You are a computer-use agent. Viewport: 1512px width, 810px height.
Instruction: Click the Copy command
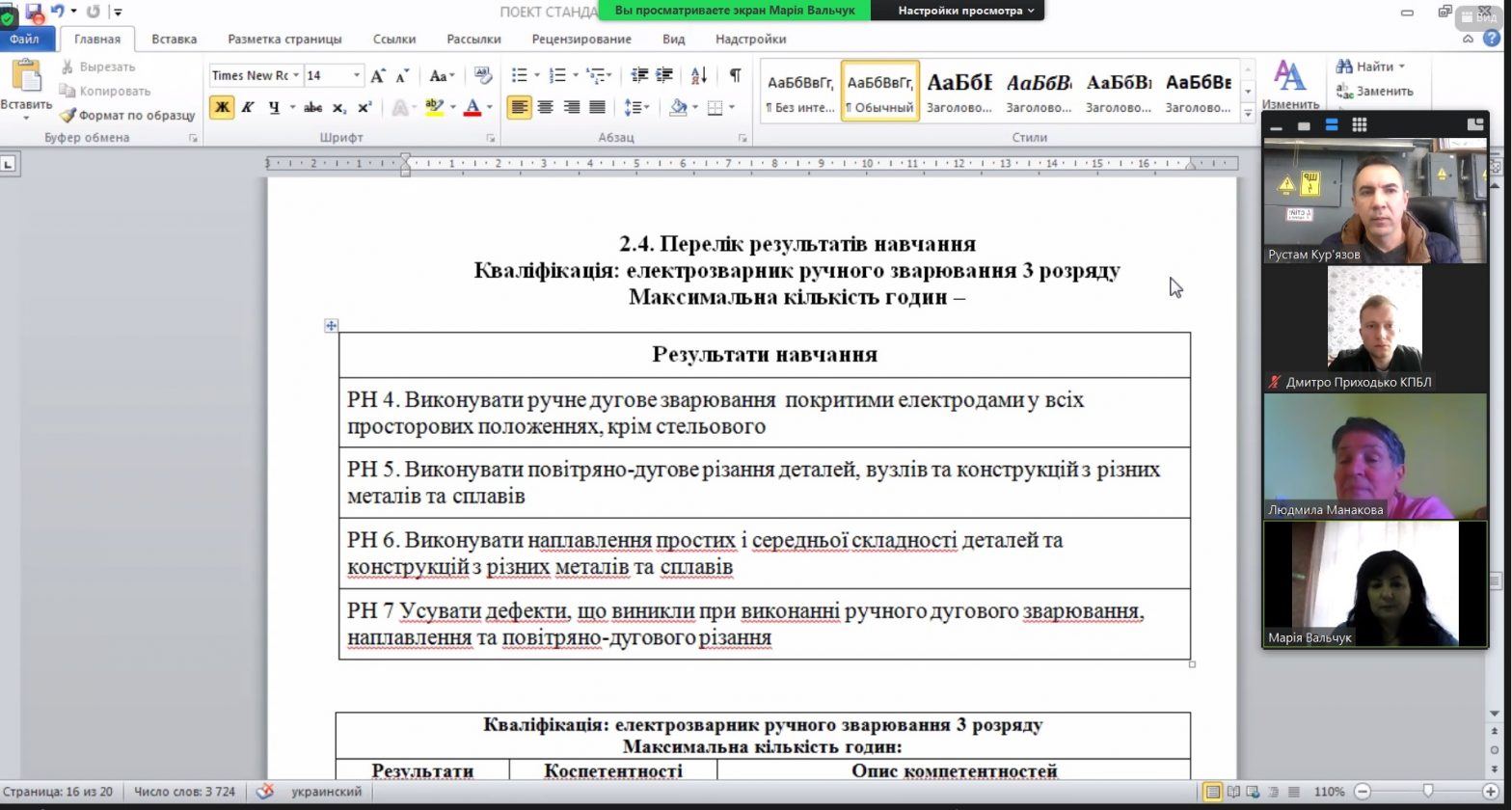coord(104,91)
